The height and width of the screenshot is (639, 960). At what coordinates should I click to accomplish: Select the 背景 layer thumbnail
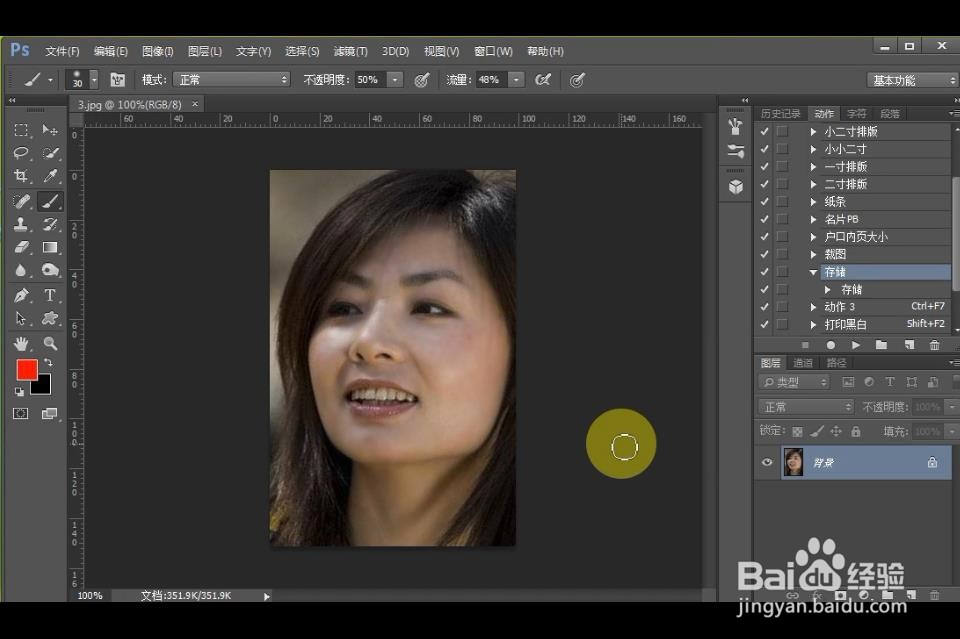tap(793, 462)
